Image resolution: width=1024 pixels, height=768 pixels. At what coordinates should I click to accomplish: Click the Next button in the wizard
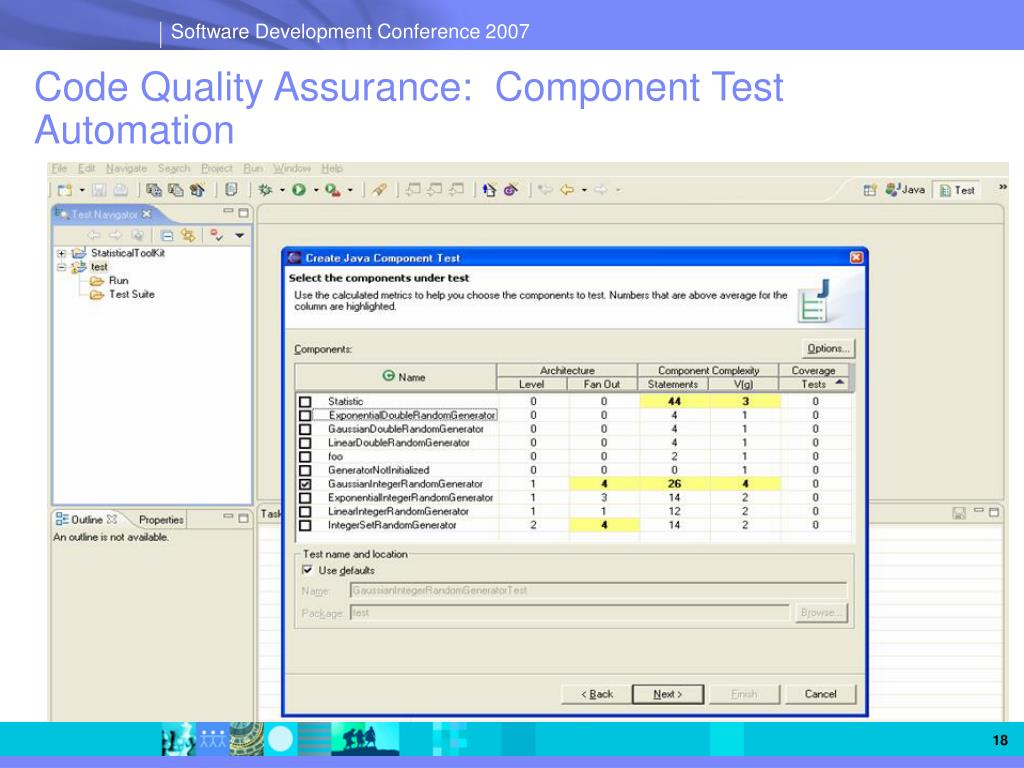[x=667, y=694]
